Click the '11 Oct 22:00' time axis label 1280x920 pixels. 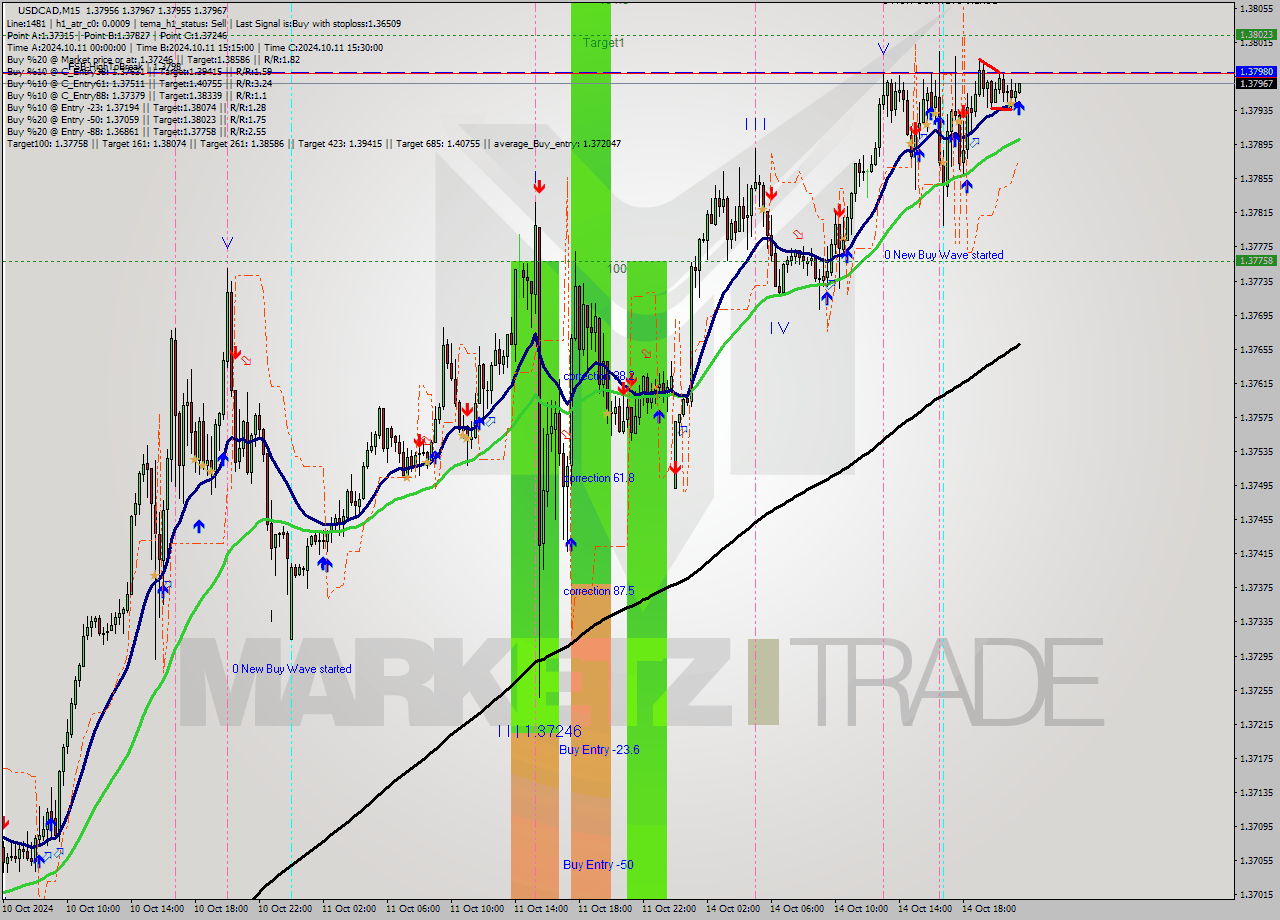(667, 909)
